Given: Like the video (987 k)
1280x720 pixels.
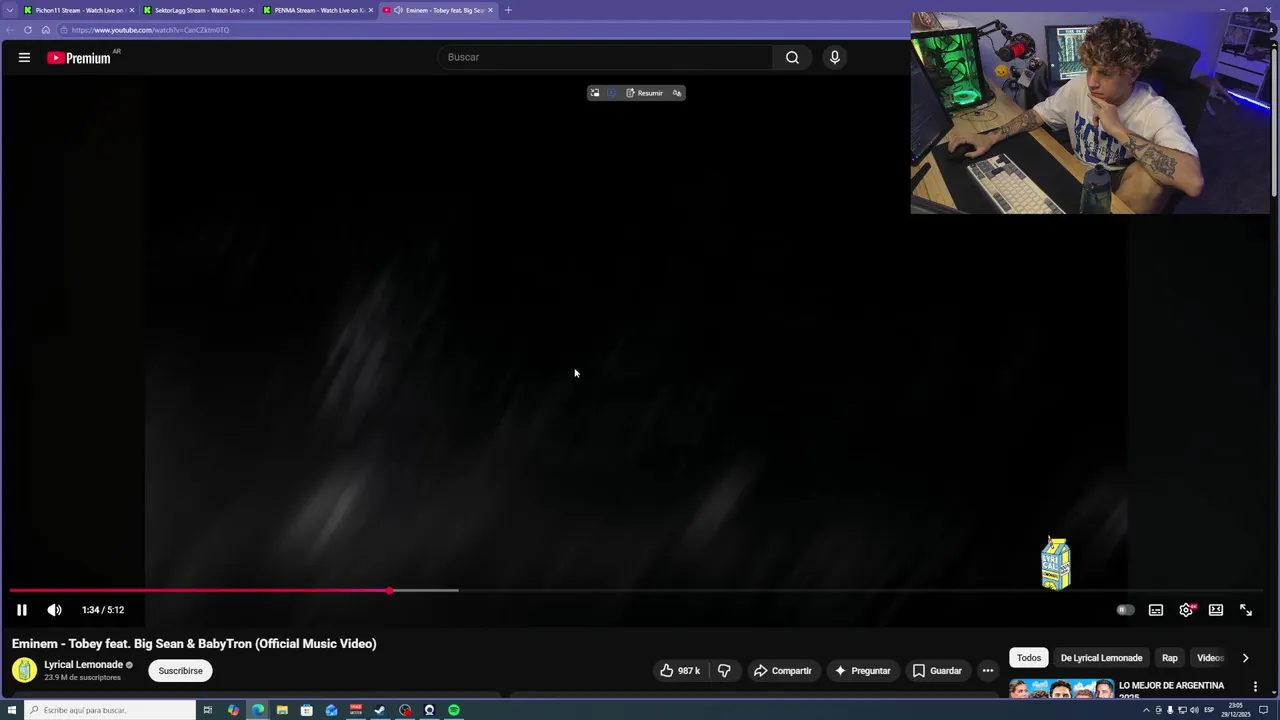Looking at the screenshot, I should (x=680, y=671).
